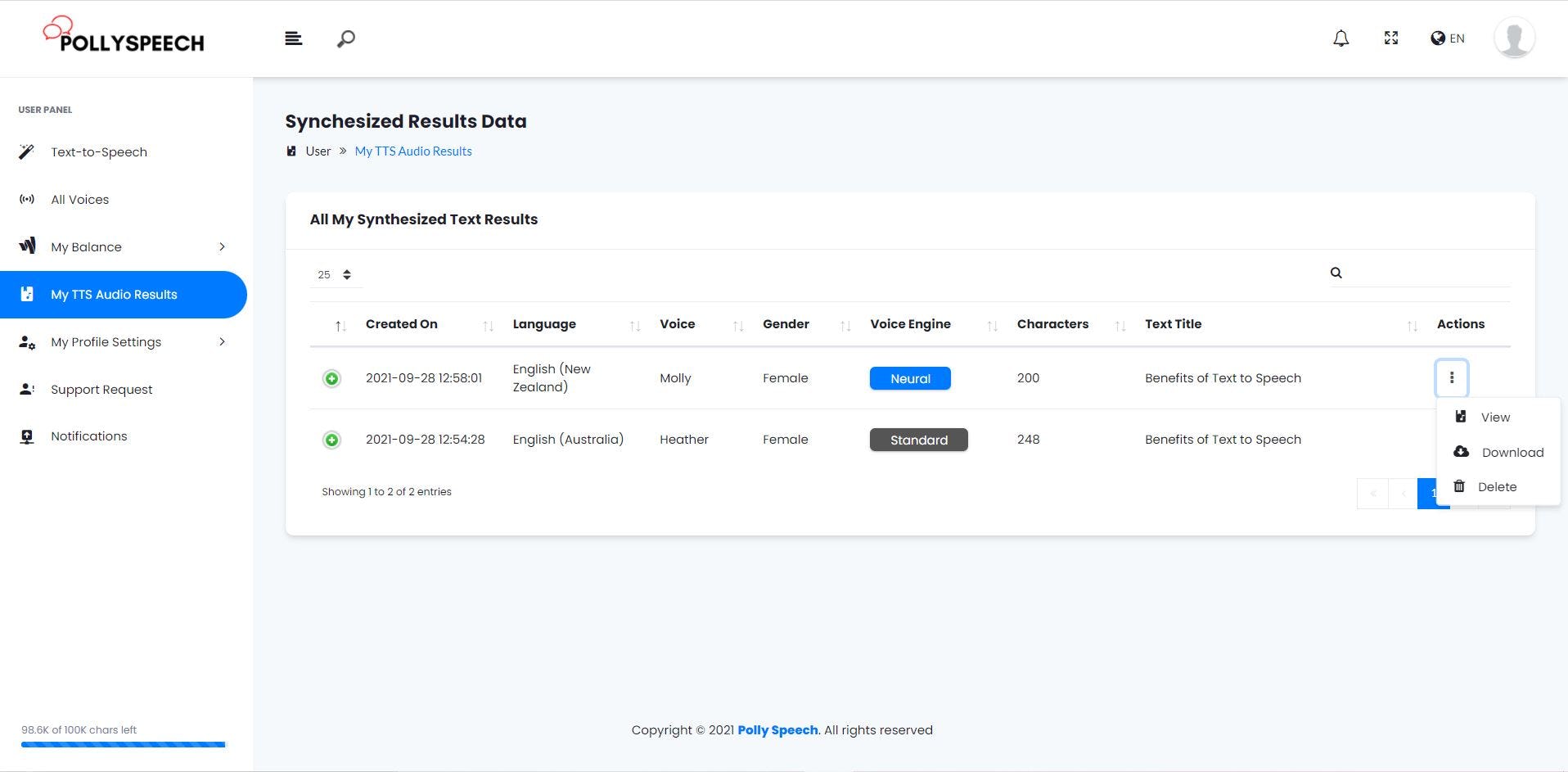Click the All Voices broadcast icon

point(27,199)
